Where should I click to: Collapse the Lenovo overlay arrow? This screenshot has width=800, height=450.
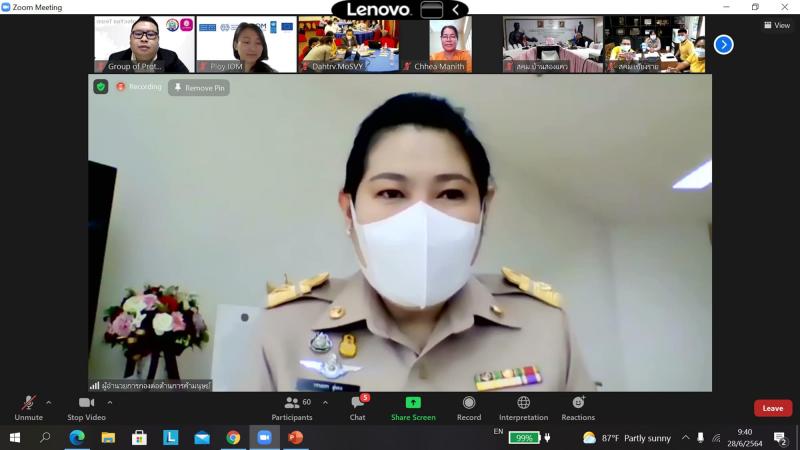455,9
